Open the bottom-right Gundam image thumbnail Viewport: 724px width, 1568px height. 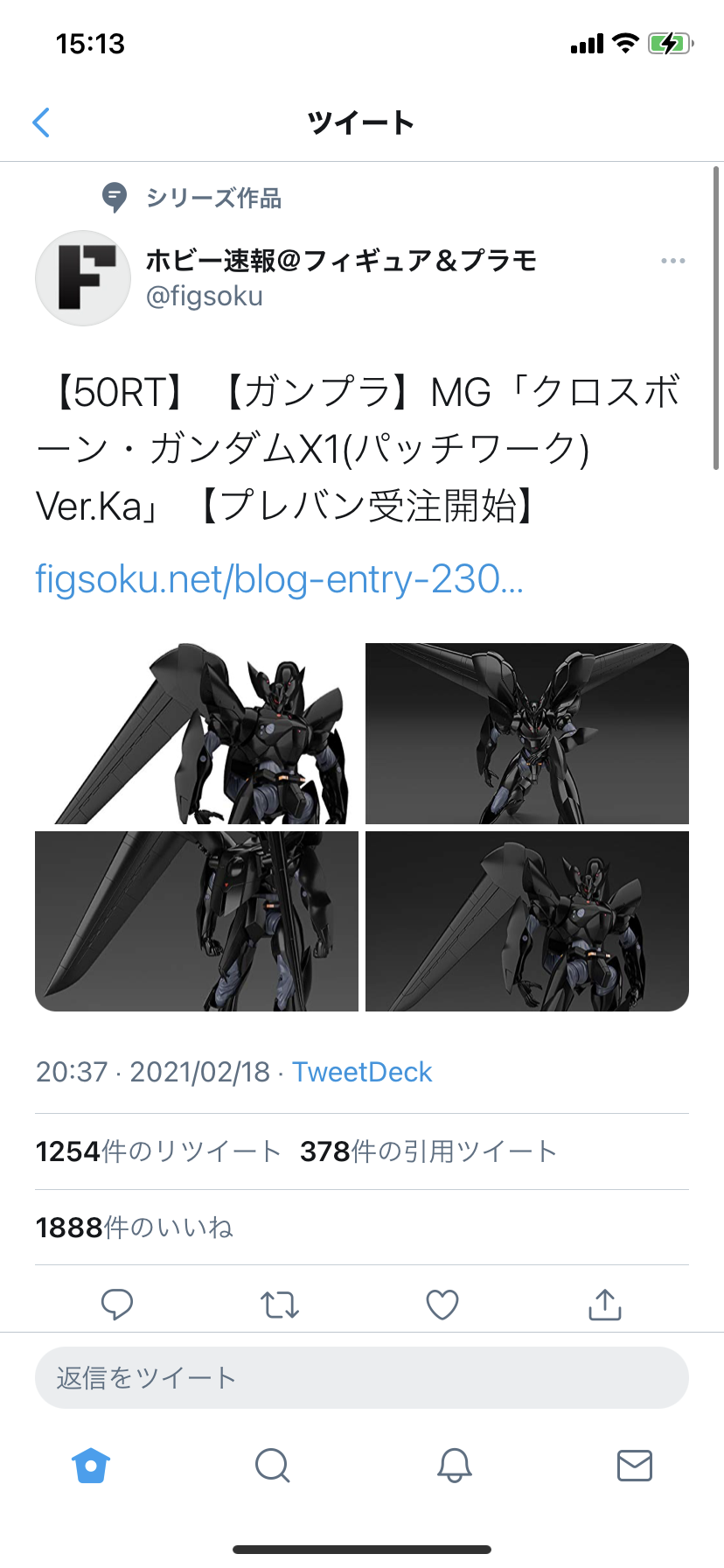527,921
